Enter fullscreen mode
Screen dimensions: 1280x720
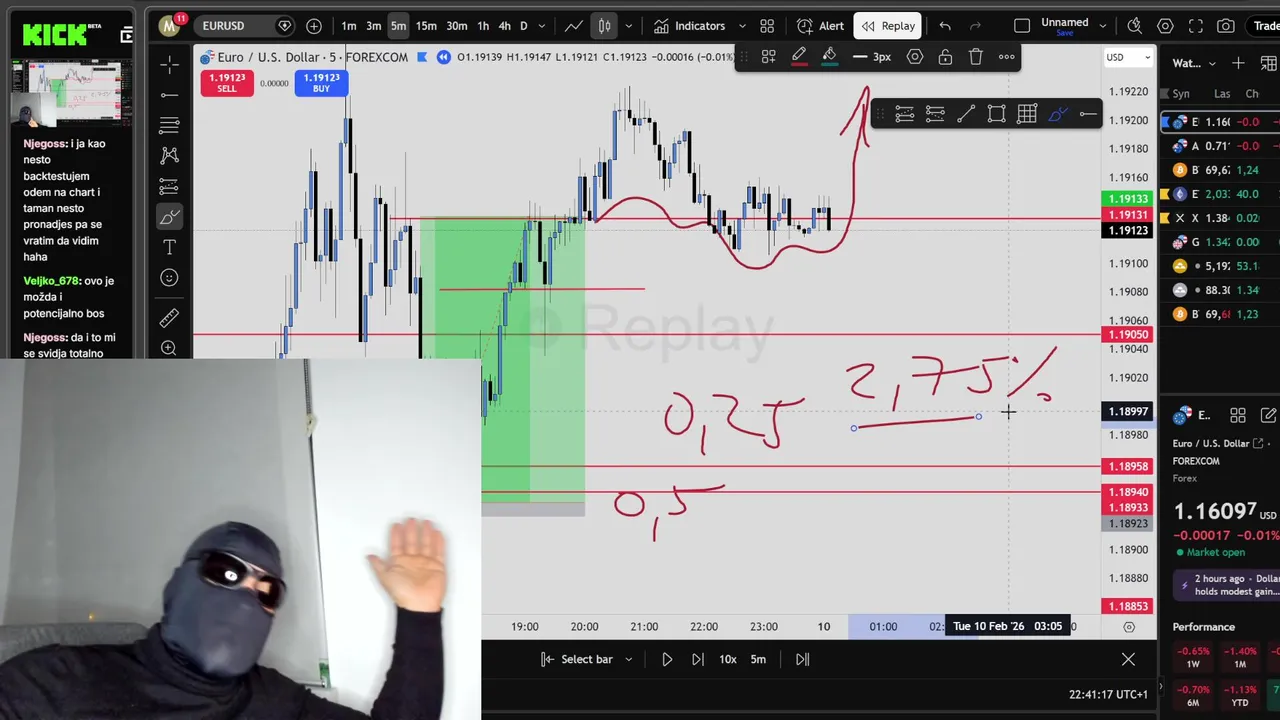coord(1196,26)
